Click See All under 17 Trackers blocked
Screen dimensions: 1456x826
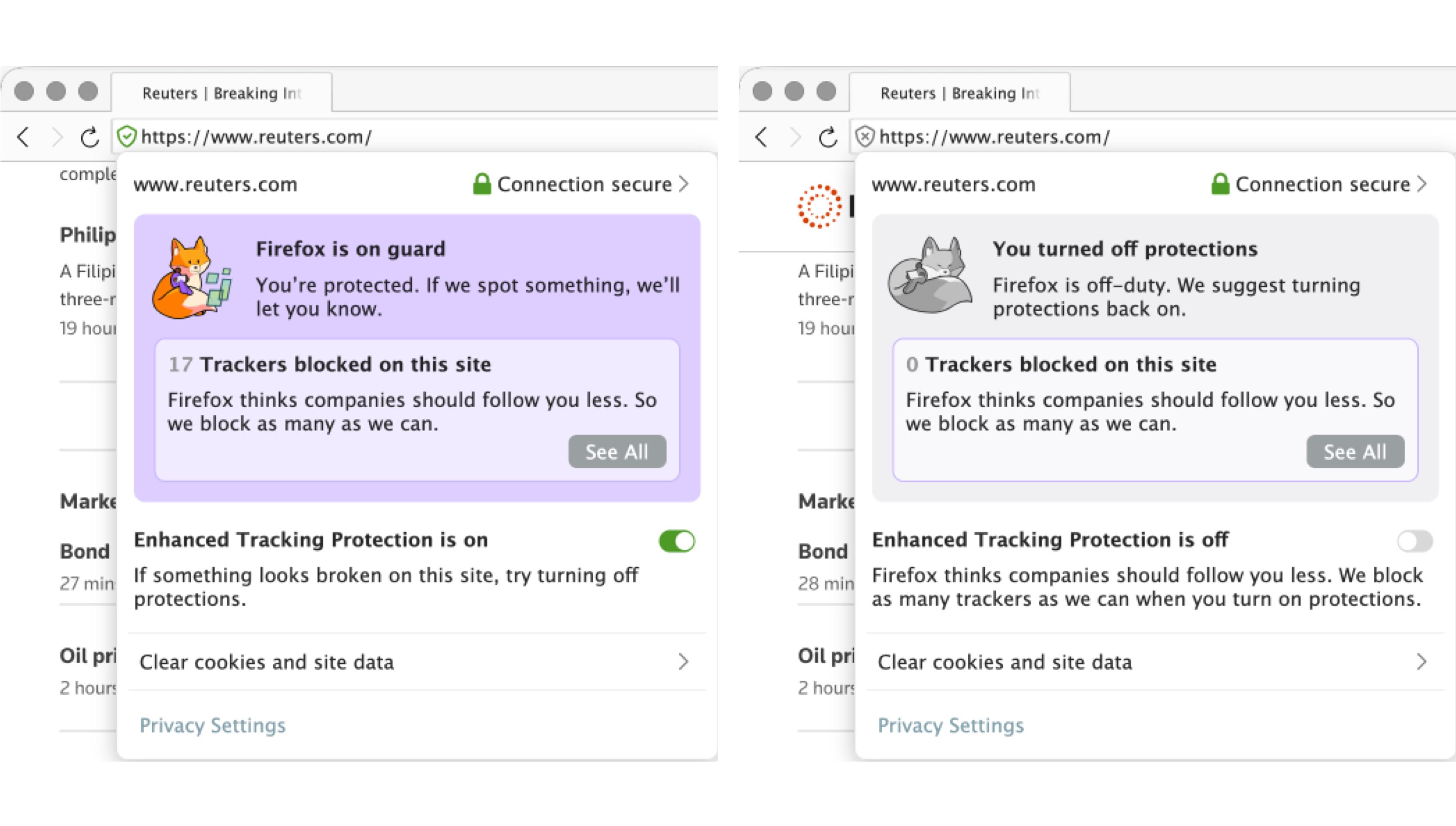pyautogui.click(x=617, y=452)
